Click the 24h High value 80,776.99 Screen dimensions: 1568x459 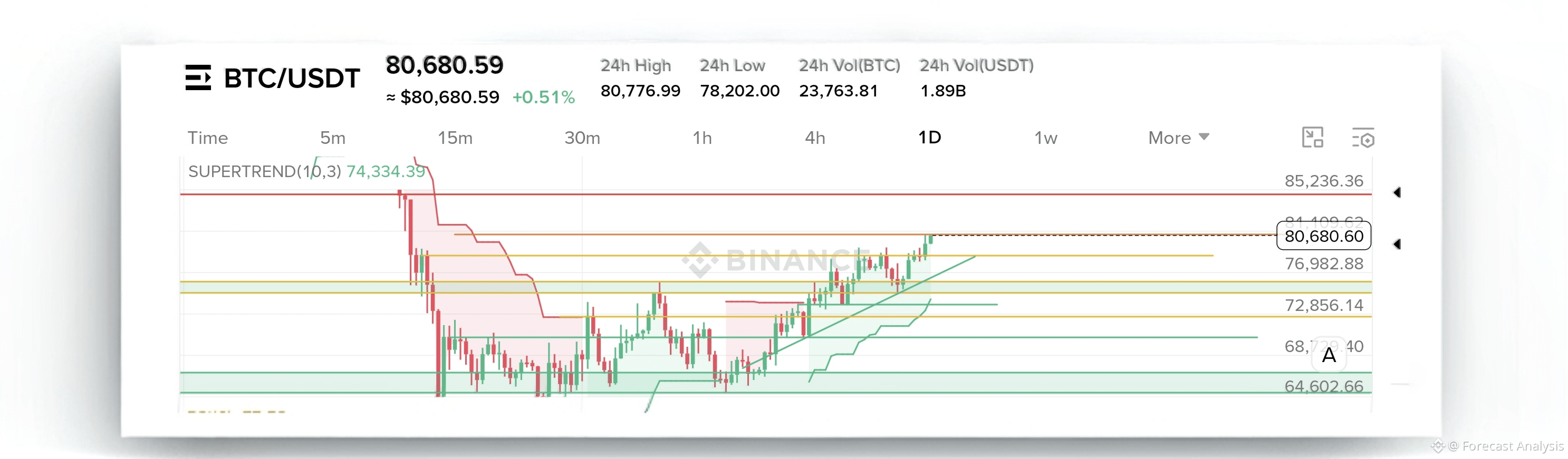[x=640, y=91]
